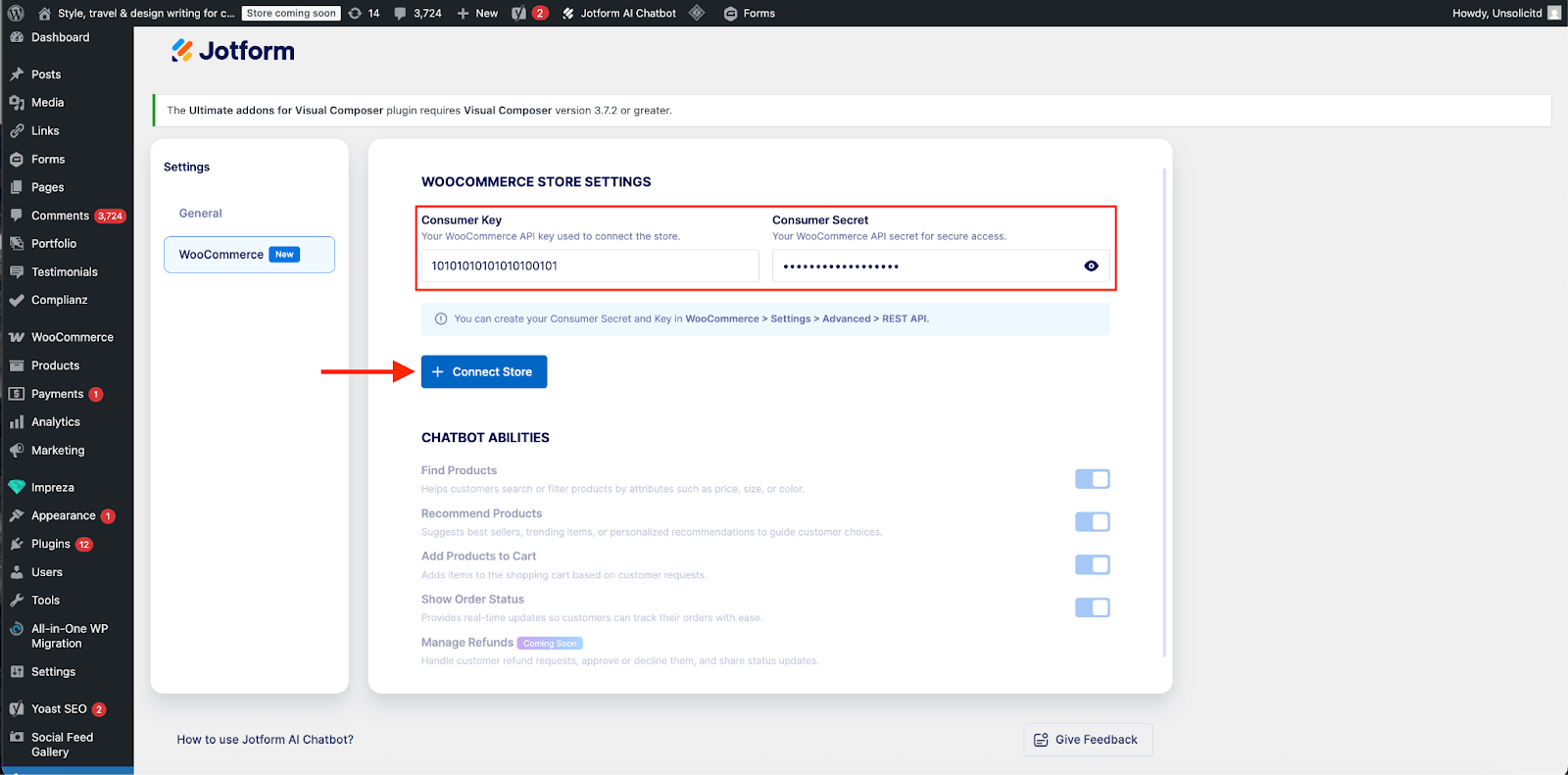1568x775 pixels.
Task: Click the WooCommerce icon in sidebar
Action: point(17,337)
